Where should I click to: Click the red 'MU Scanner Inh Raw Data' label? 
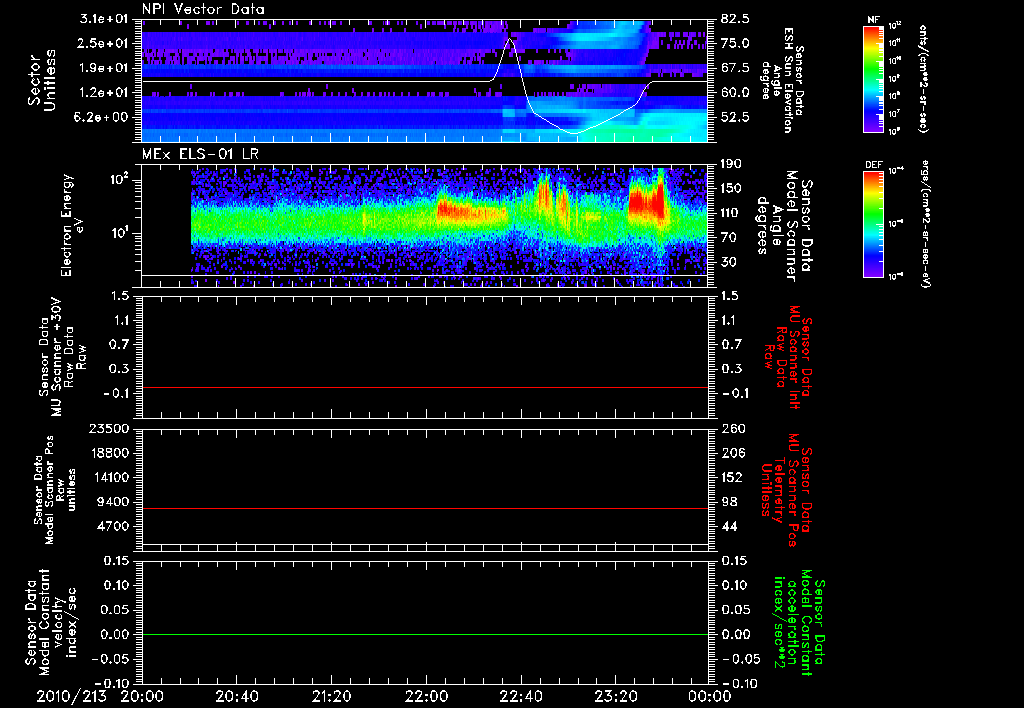coord(787,357)
